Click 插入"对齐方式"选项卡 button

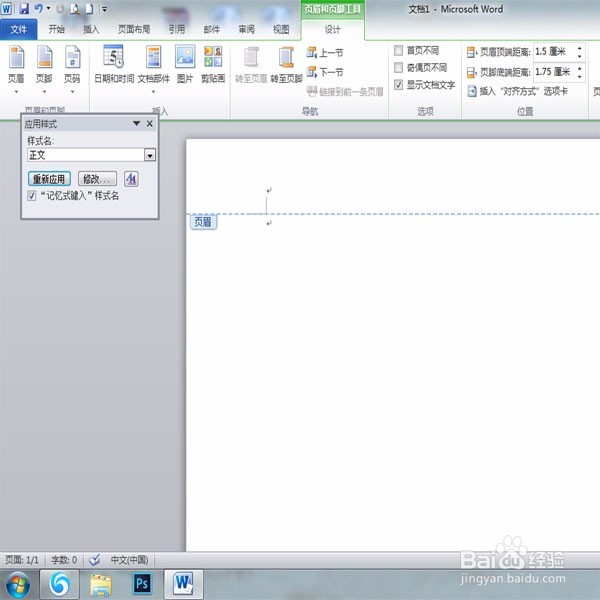click(x=518, y=91)
